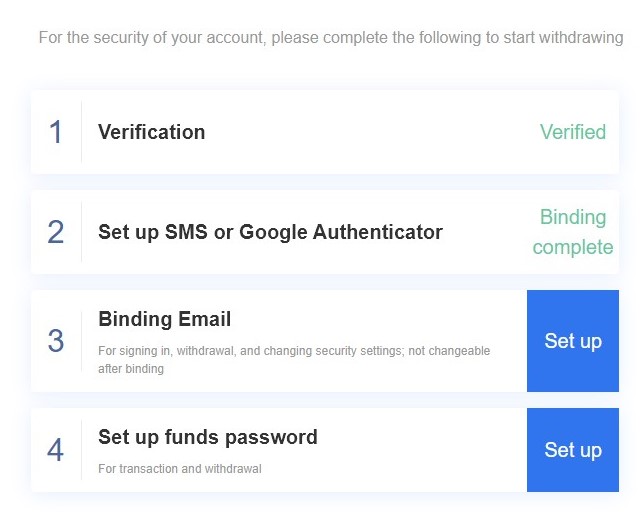The image size is (643, 514).
Task: Click the green word "Binding" in step 2 status
Action: pos(573,217)
